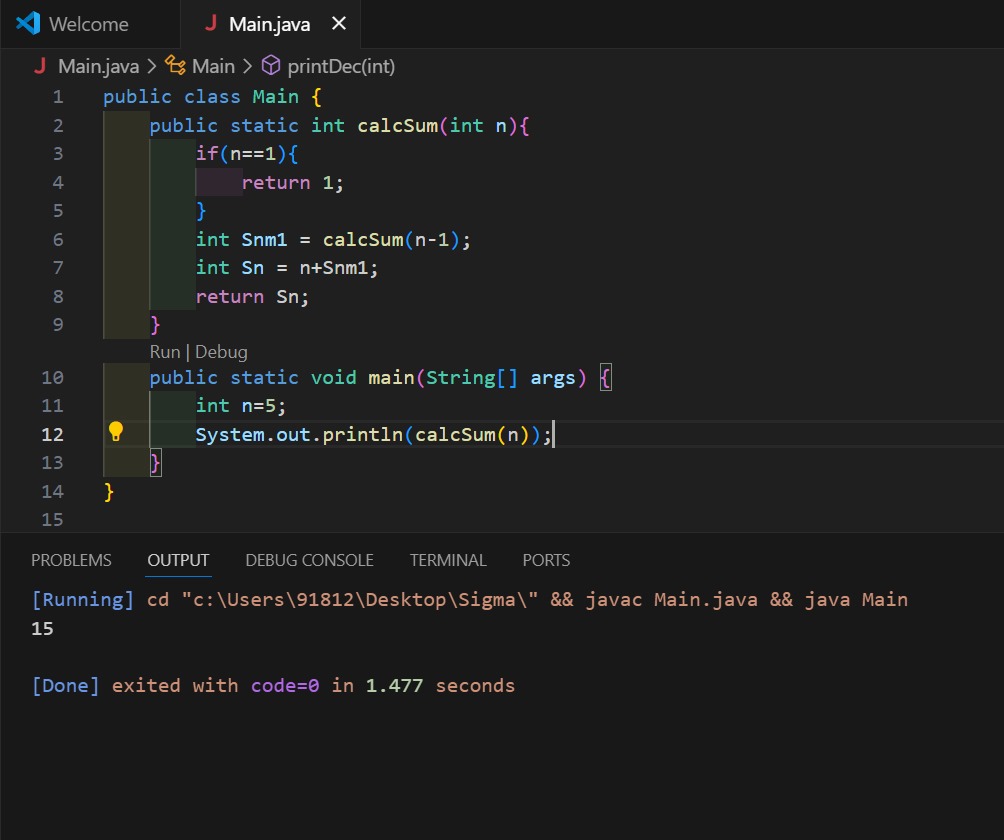Open printDec(int) method breadcrumb
This screenshot has width=1004, height=840.
click(x=341, y=66)
